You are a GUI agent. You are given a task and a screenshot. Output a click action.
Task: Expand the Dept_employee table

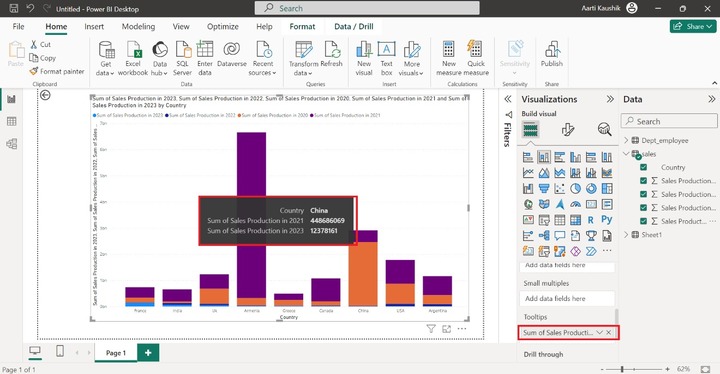click(626, 140)
